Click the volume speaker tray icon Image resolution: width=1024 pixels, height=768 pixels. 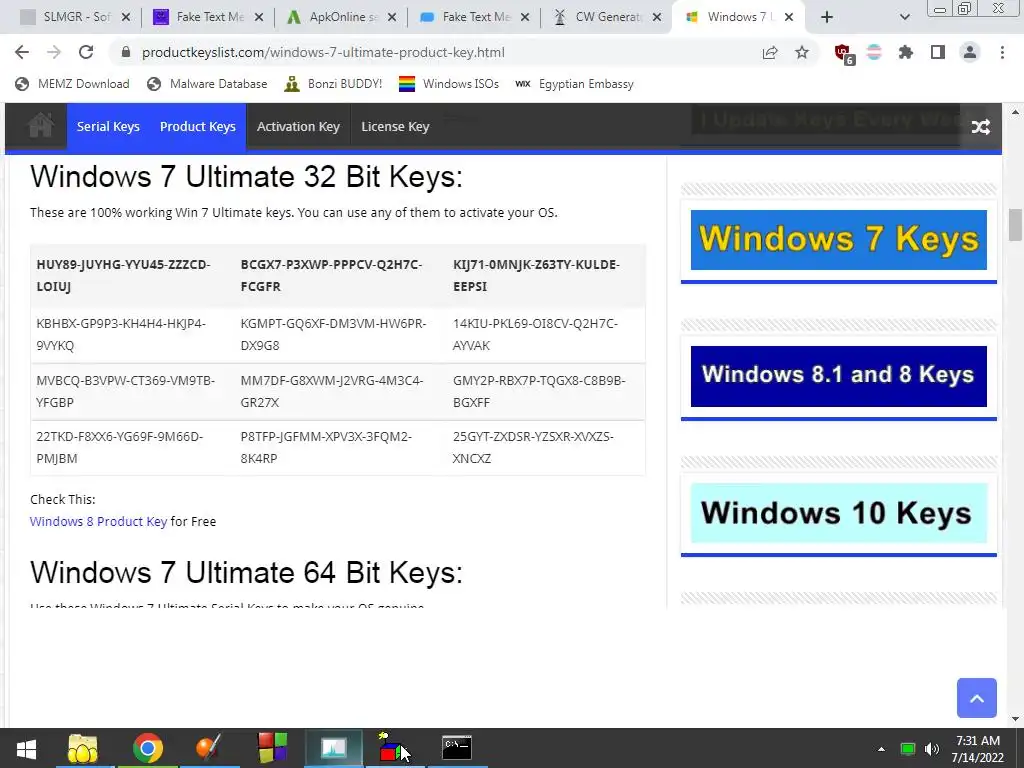932,749
